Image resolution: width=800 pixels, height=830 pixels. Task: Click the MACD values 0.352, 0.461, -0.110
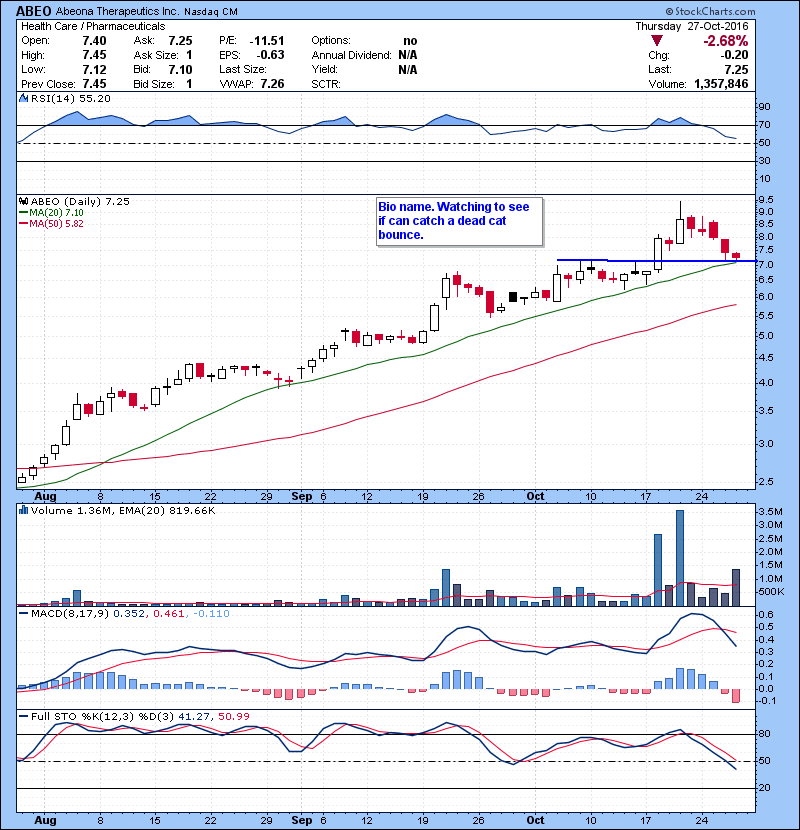(x=172, y=614)
